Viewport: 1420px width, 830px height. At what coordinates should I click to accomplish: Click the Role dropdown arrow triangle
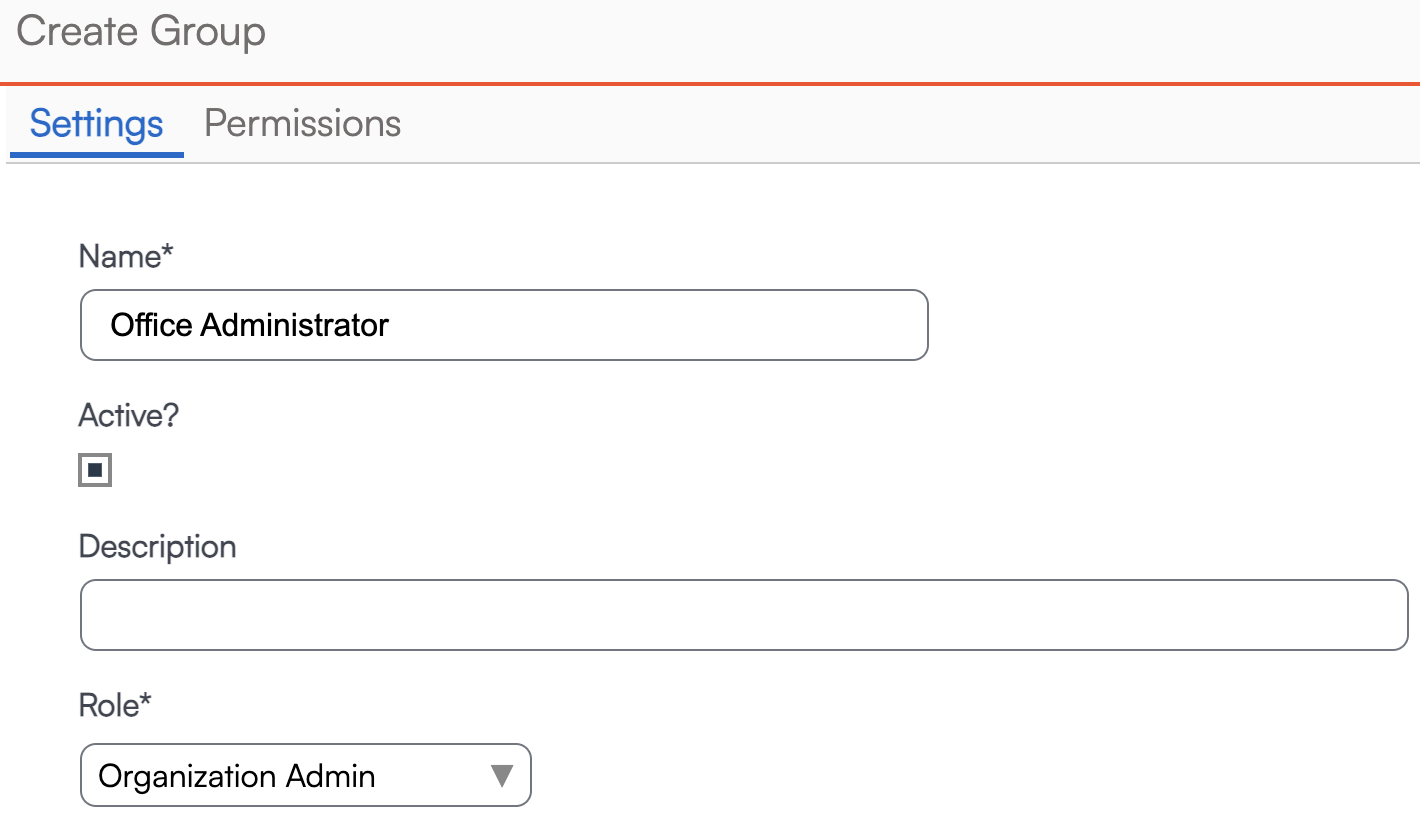tap(502, 775)
